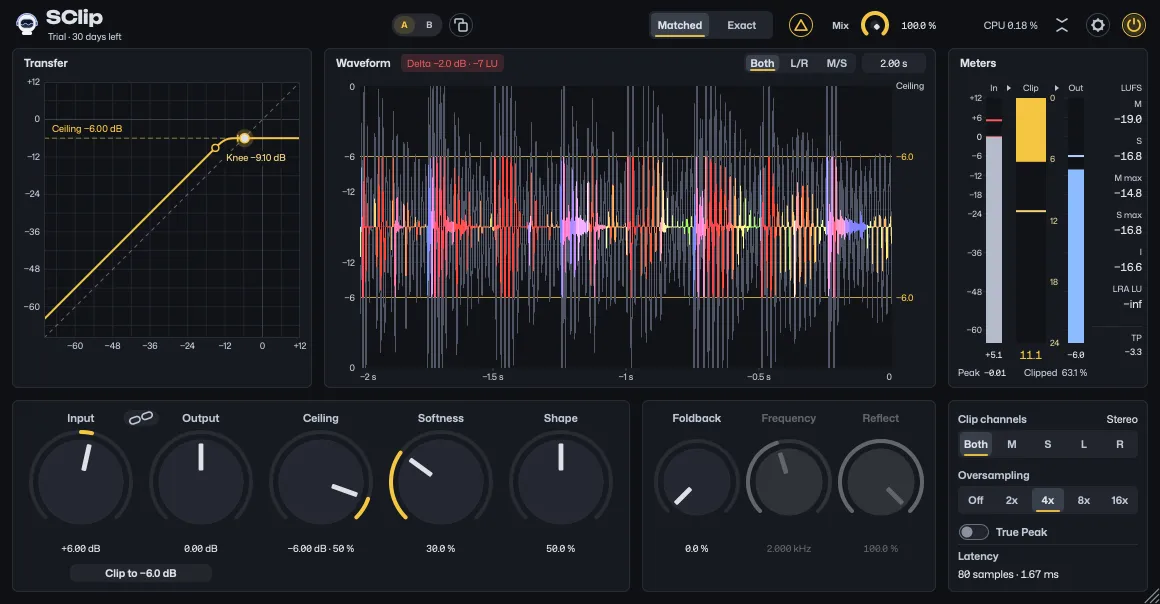The height and width of the screenshot is (604, 1160).
Task: Click the Delta −2.0 dB badge
Action: tap(452, 64)
